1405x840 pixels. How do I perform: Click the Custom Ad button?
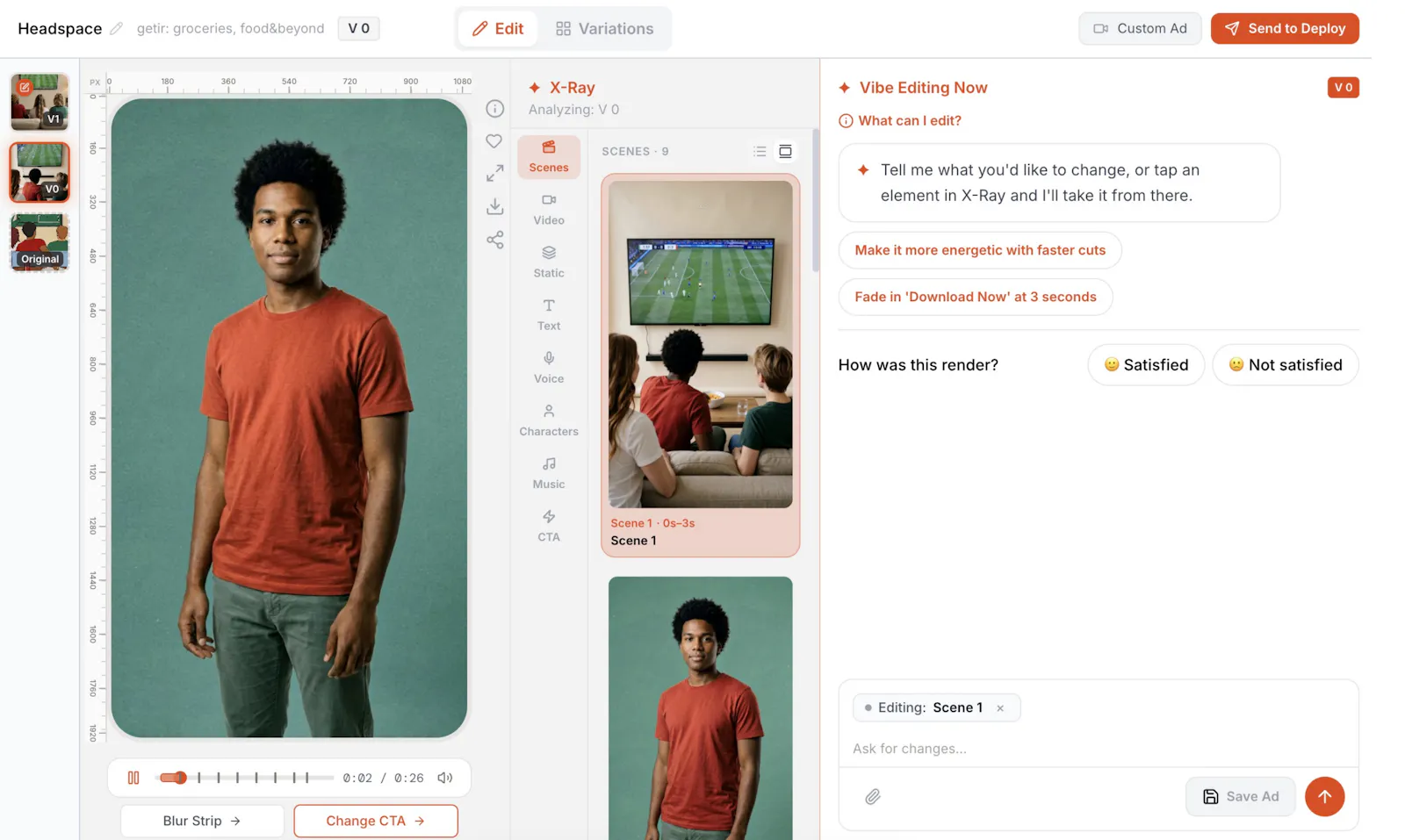1140,28
